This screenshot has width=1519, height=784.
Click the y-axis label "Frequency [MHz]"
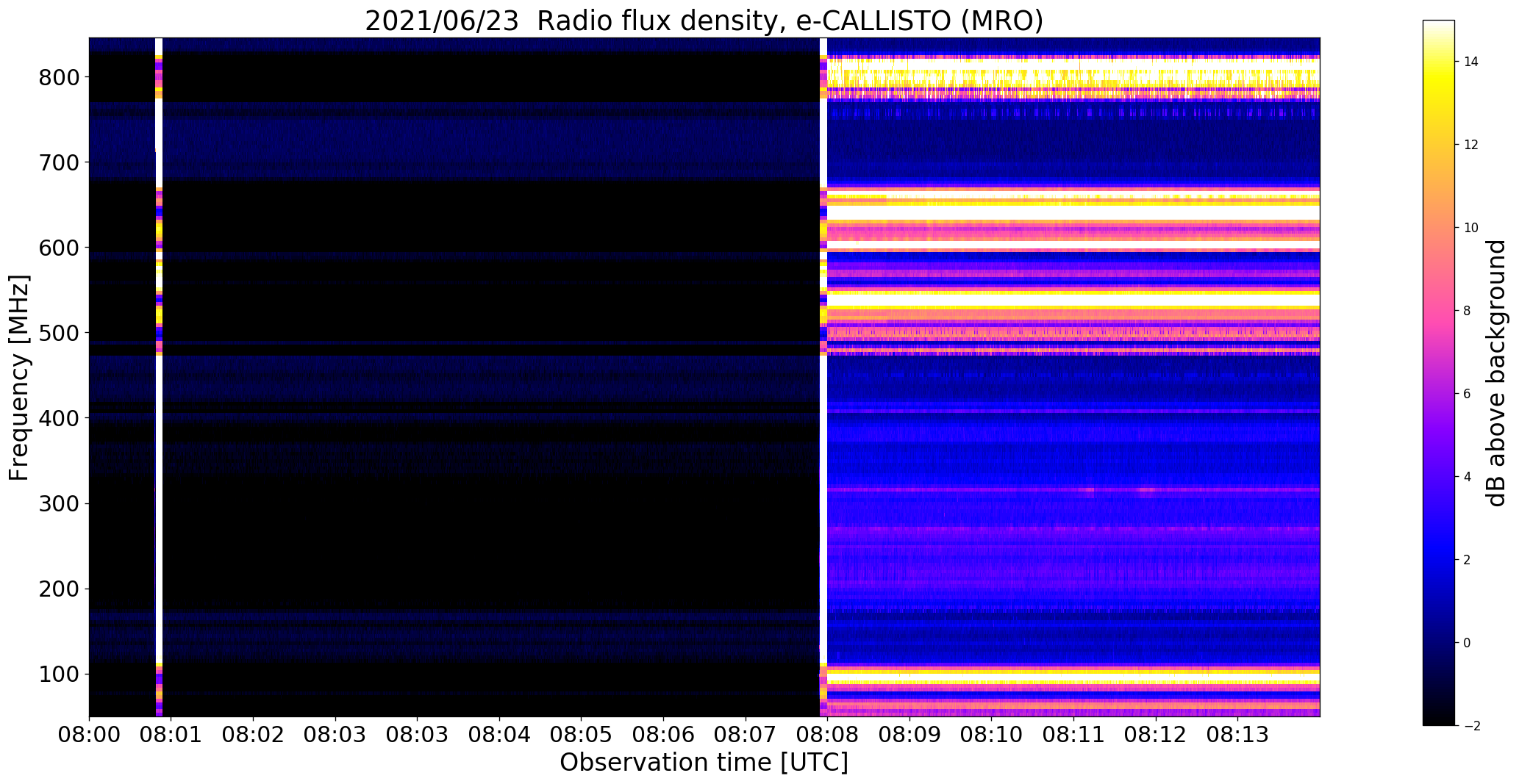pyautogui.click(x=19, y=378)
